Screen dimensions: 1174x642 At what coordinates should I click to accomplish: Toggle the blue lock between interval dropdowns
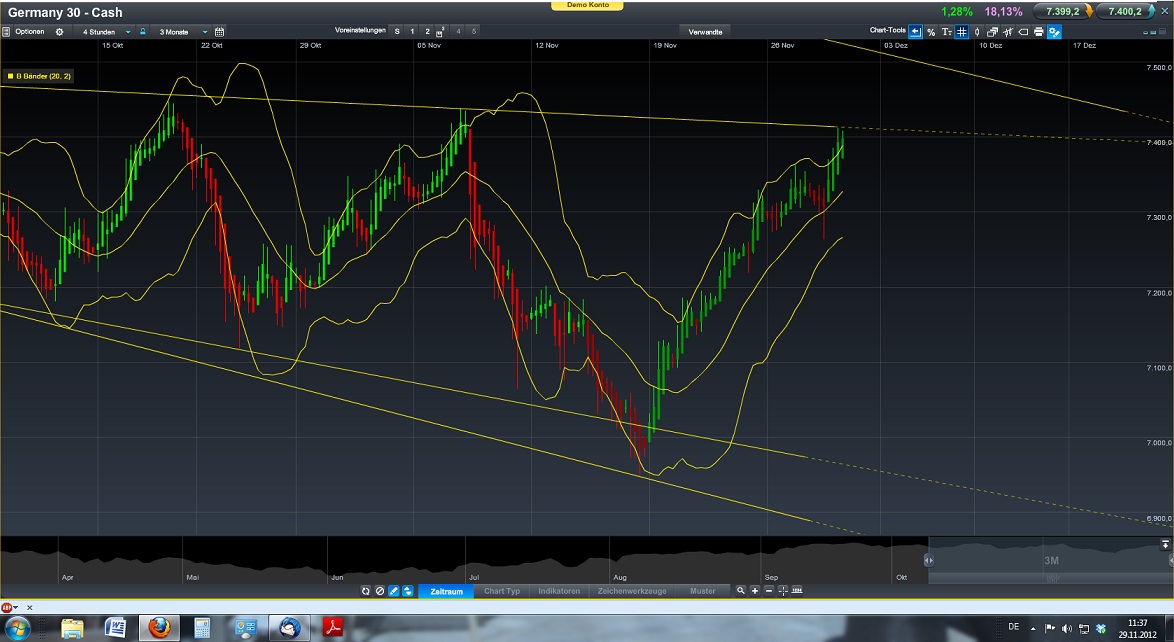point(142,32)
